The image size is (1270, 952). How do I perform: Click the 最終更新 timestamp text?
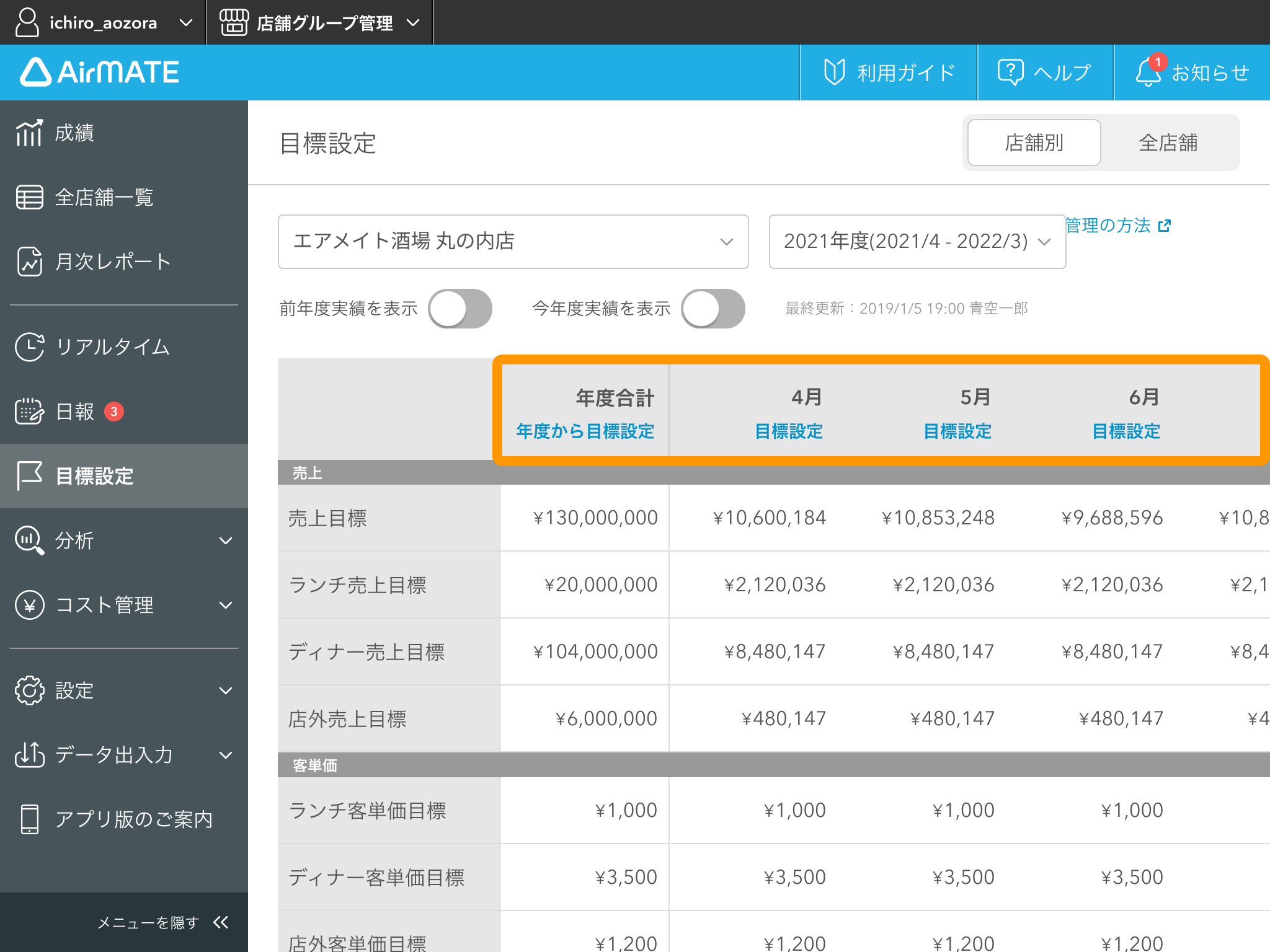(907, 309)
